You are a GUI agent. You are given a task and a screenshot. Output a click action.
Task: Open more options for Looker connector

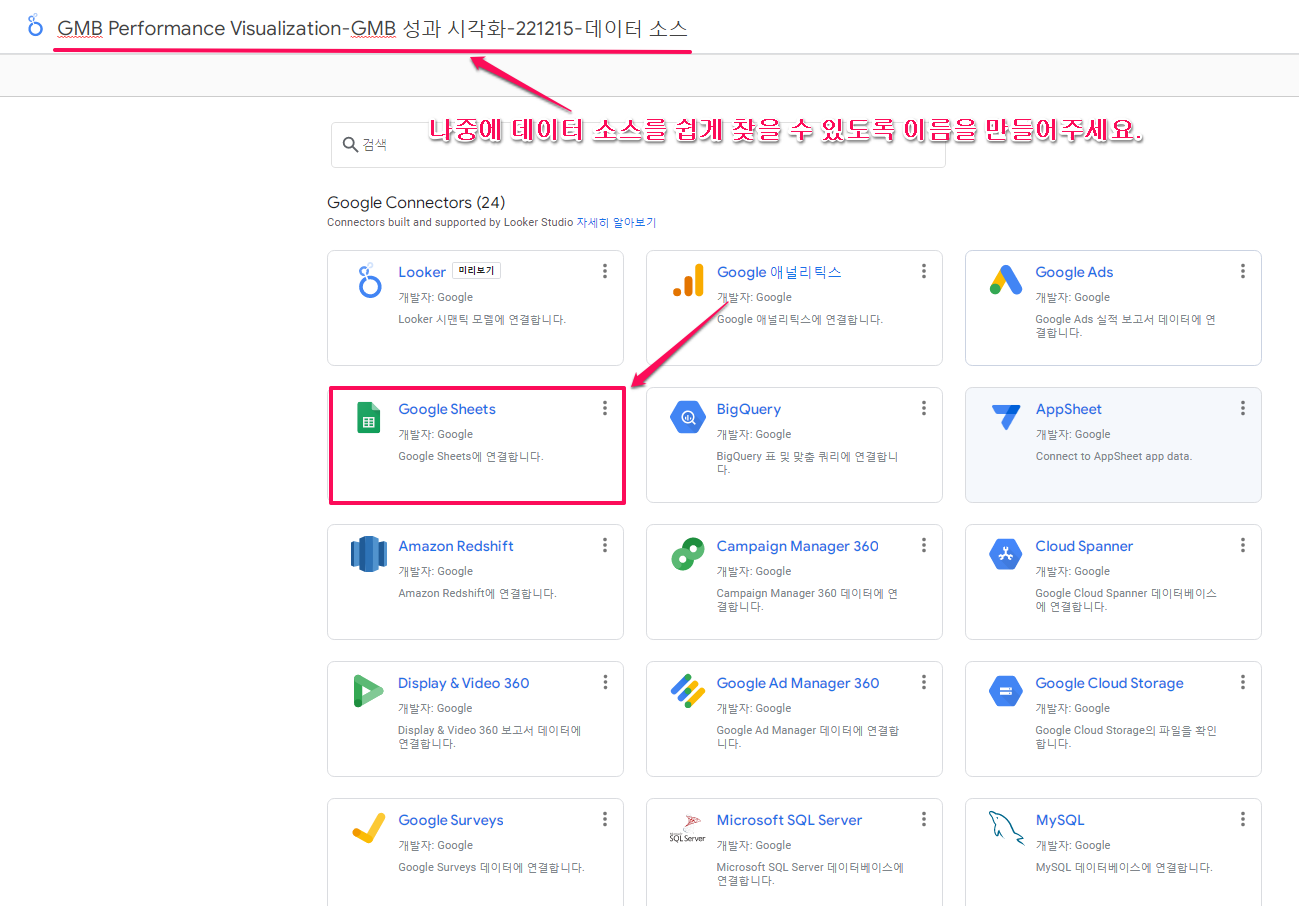click(x=605, y=271)
